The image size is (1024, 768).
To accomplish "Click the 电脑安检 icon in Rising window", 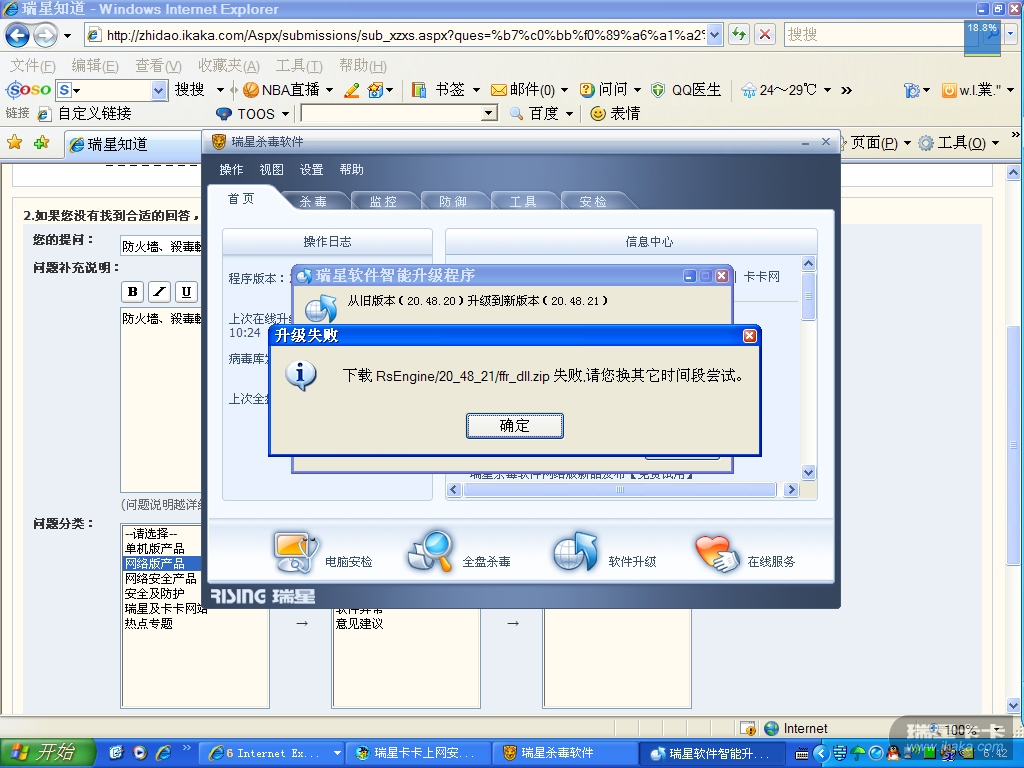I will (296, 553).
